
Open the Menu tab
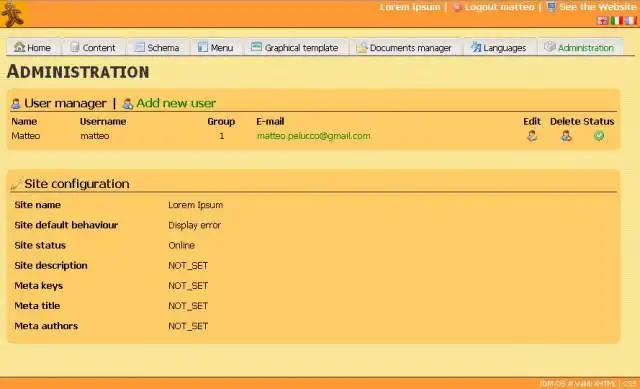[216, 47]
